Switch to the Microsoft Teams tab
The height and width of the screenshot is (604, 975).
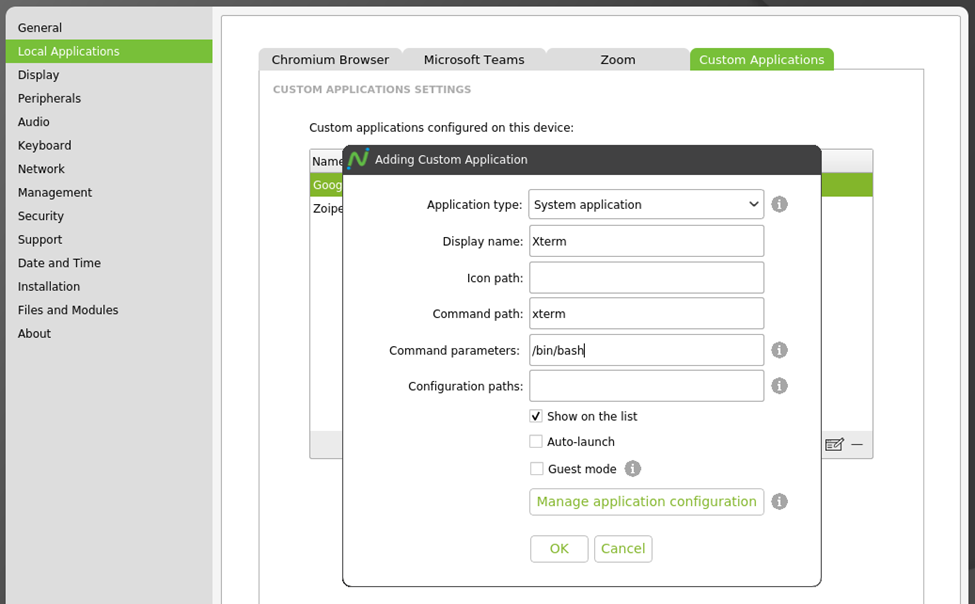[474, 60]
